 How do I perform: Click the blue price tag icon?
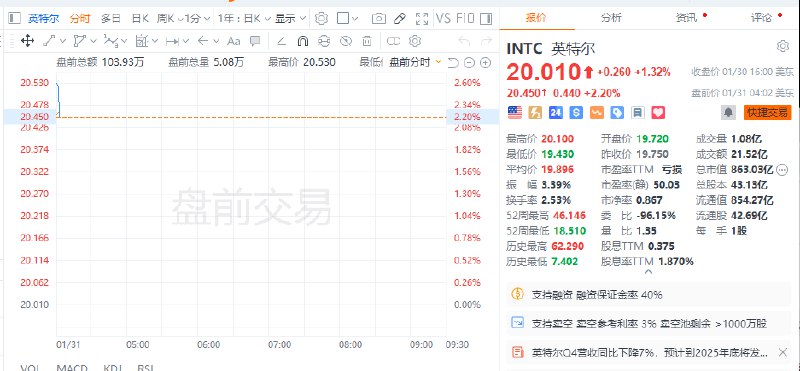(617, 113)
